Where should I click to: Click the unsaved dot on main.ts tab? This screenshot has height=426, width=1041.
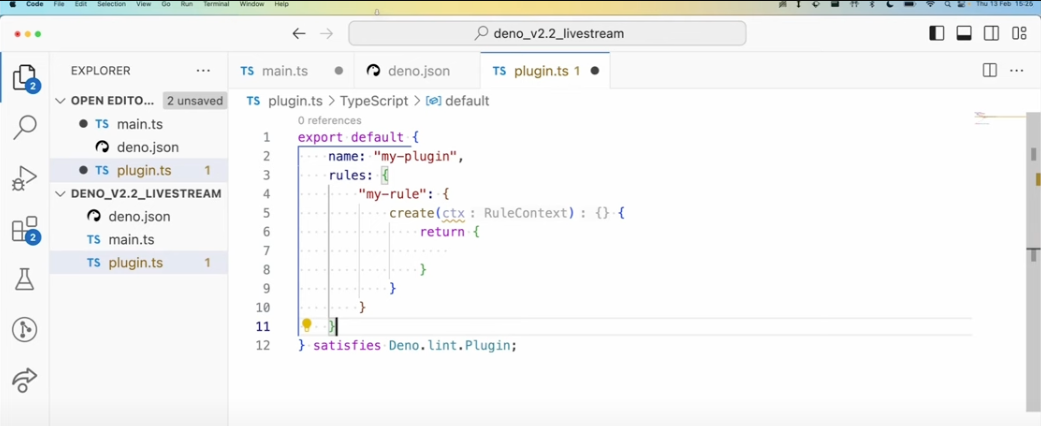339,71
